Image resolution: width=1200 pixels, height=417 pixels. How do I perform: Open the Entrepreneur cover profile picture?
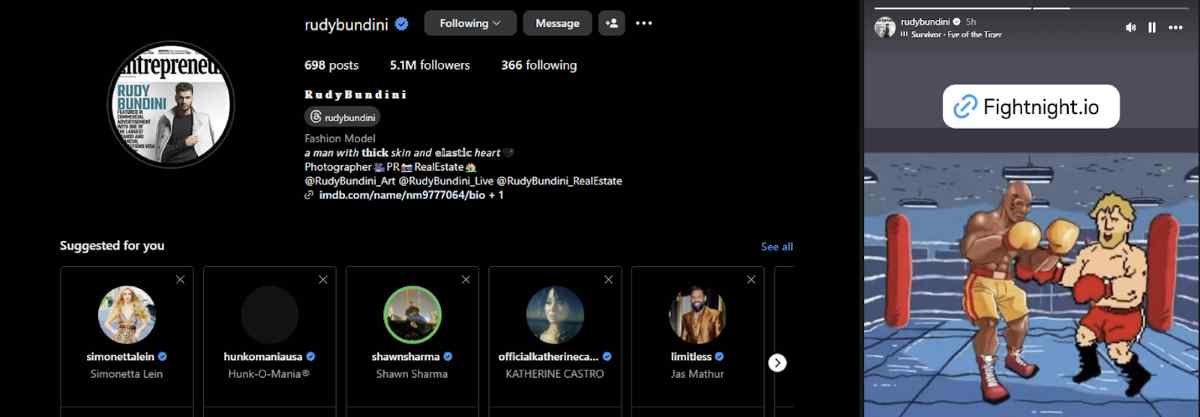tap(170, 106)
